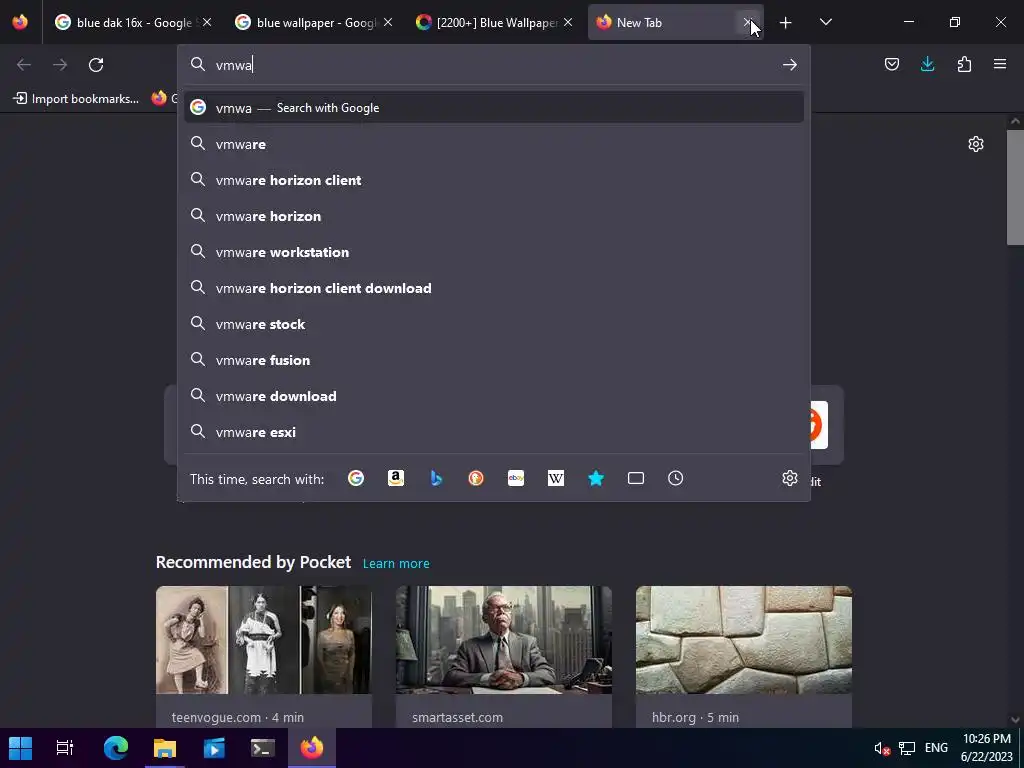This screenshot has height=768, width=1024.
Task: Search this time with Bing icon
Action: pos(436,478)
